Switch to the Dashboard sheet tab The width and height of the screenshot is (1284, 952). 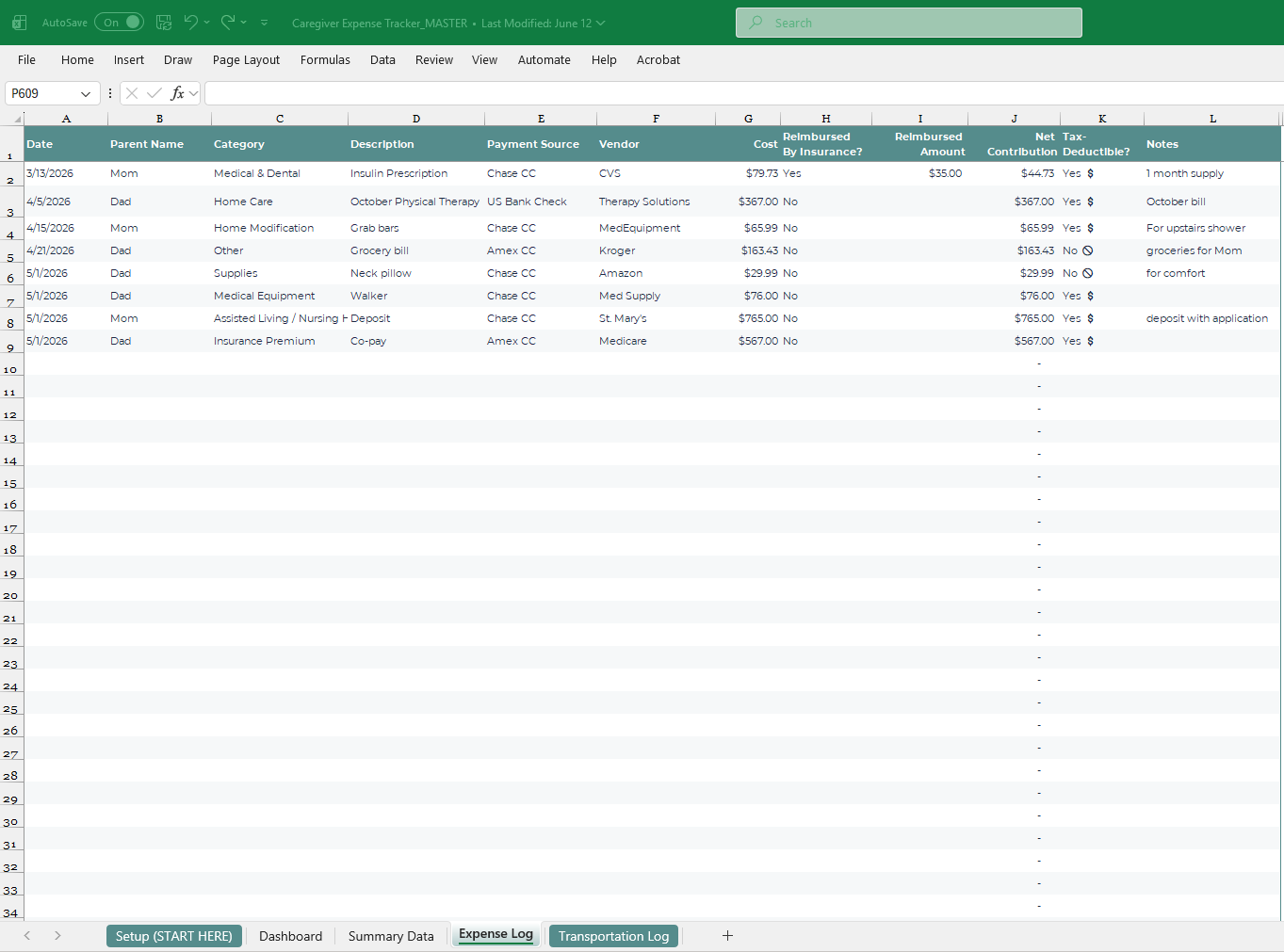(x=290, y=936)
